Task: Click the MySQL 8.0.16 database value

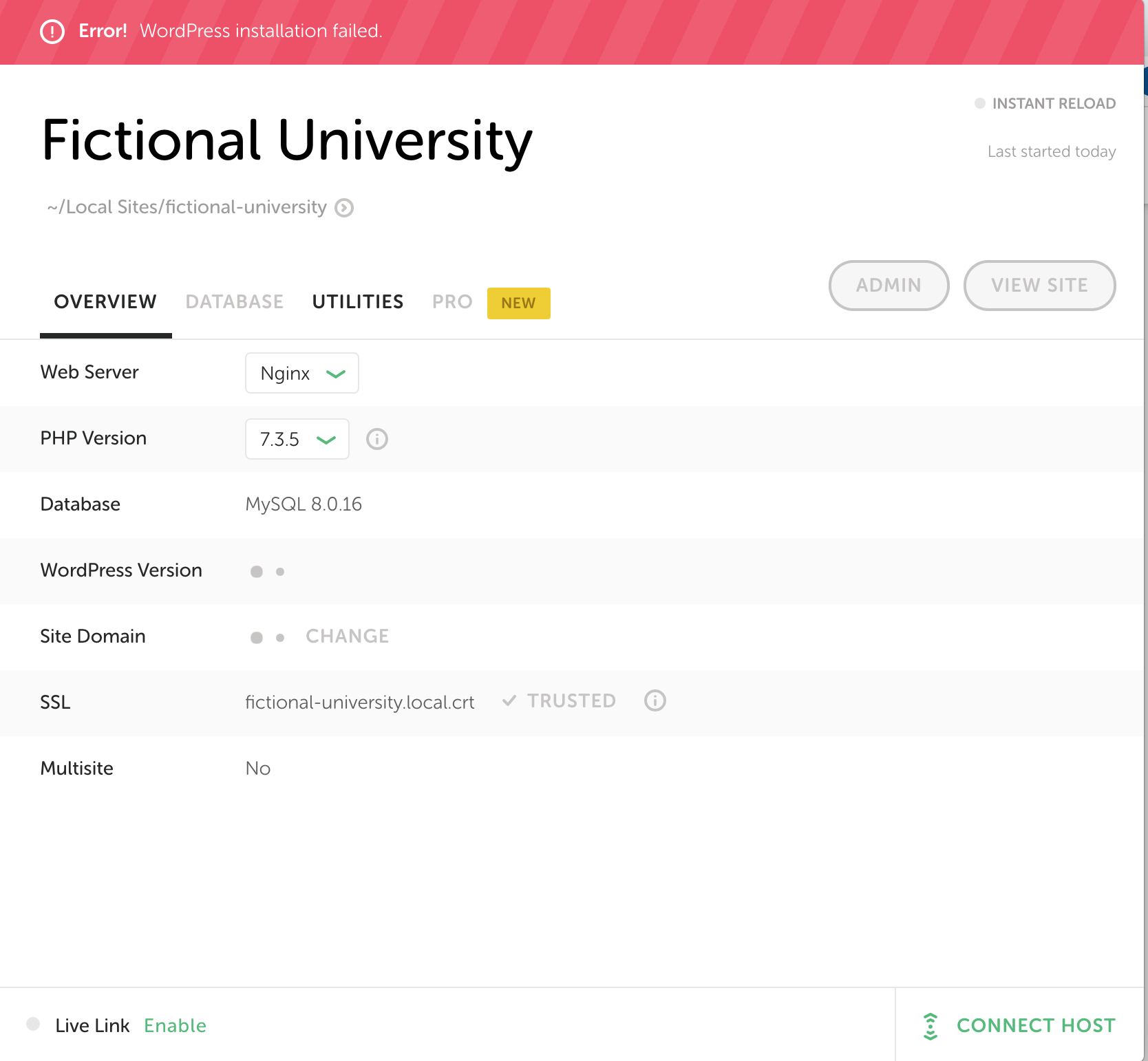Action: click(x=304, y=504)
